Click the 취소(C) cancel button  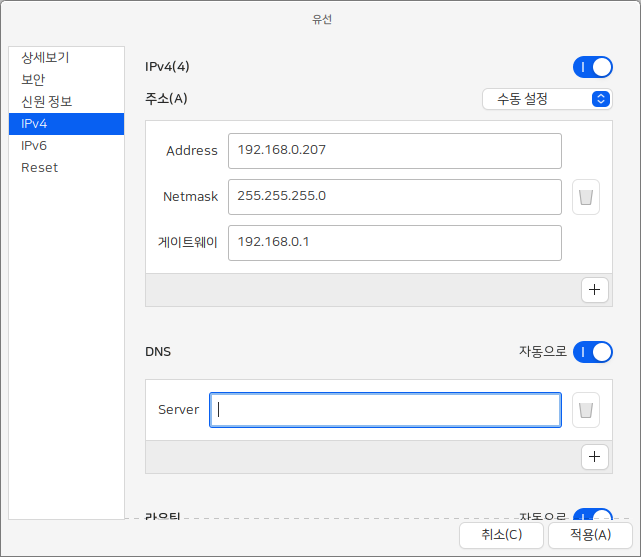[501, 535]
